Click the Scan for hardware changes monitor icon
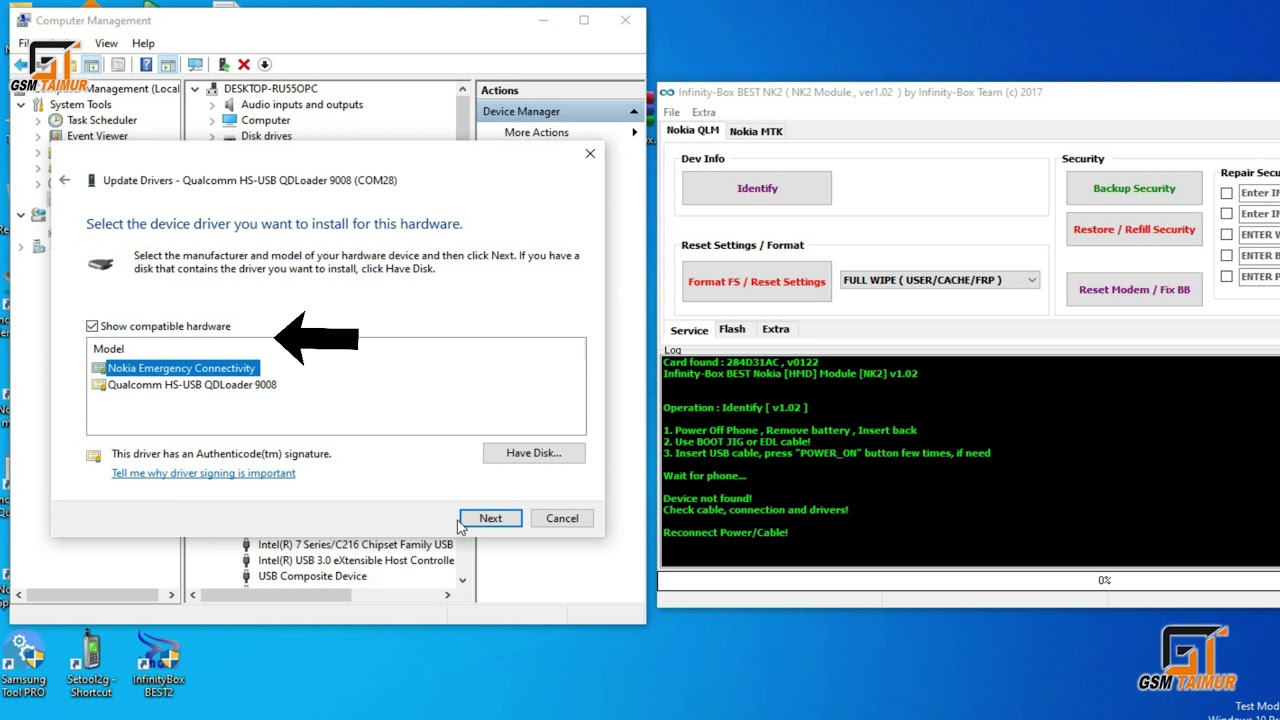 click(x=195, y=65)
